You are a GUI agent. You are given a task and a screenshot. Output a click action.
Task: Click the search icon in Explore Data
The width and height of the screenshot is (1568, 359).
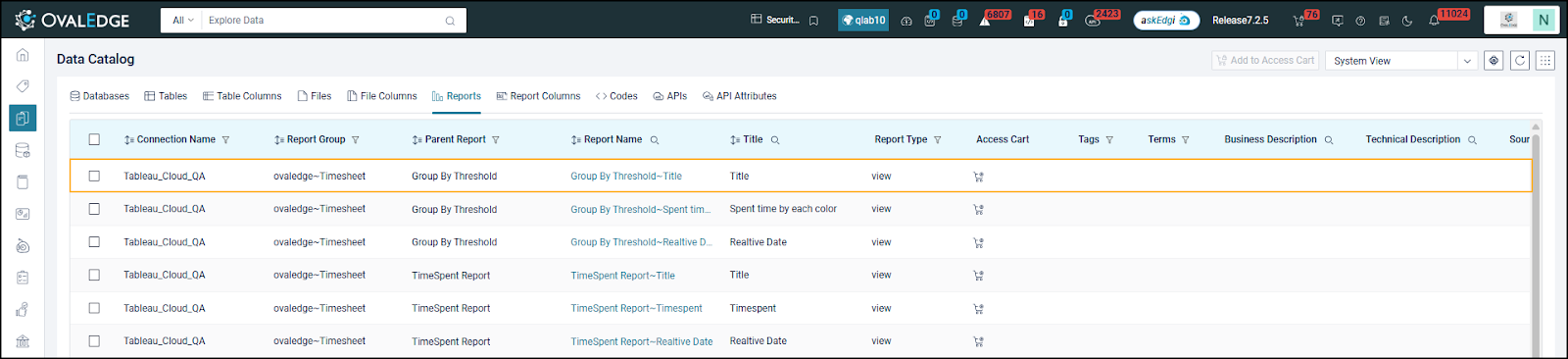[450, 21]
